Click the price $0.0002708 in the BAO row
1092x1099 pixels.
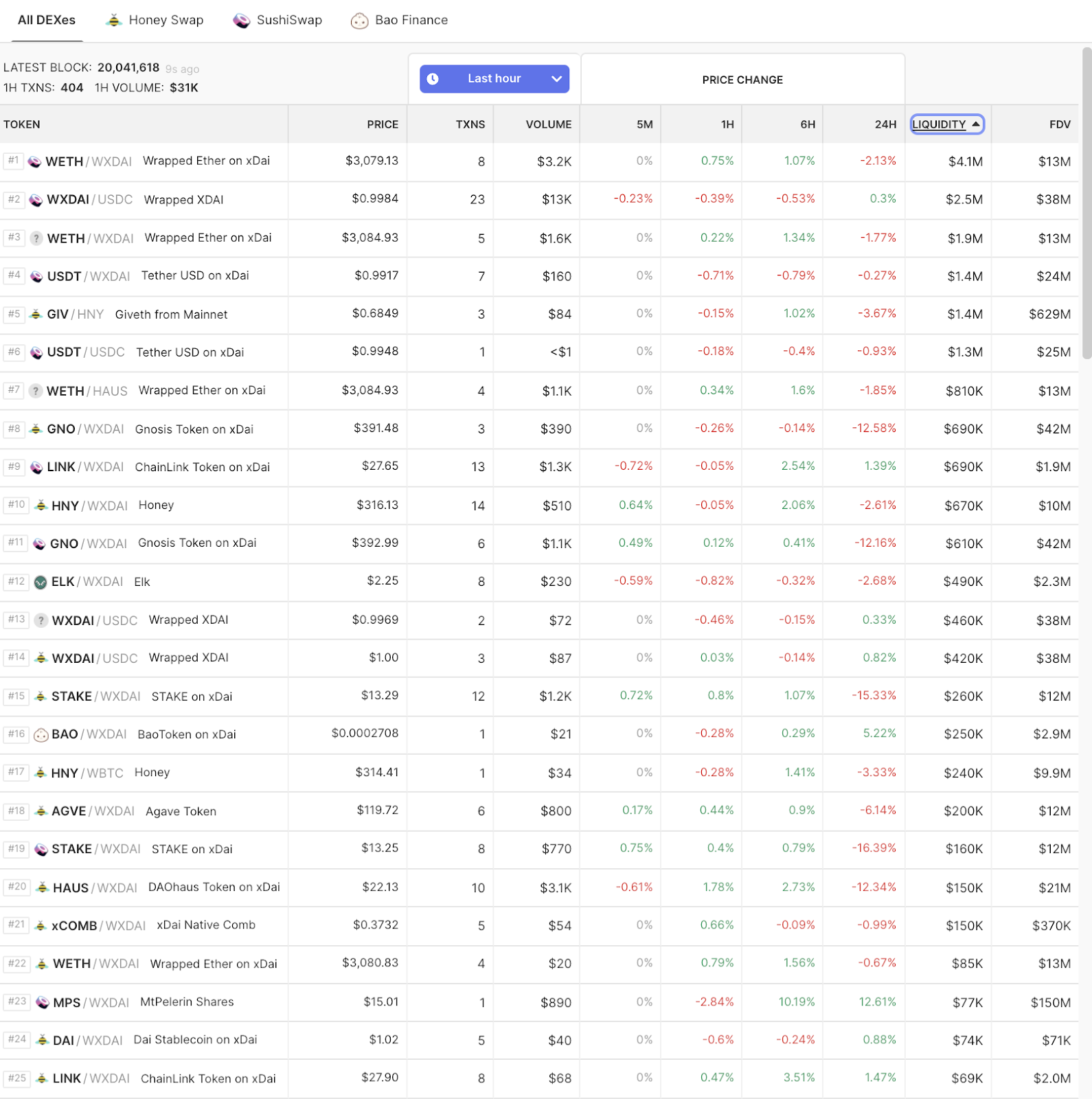pyautogui.click(x=365, y=734)
